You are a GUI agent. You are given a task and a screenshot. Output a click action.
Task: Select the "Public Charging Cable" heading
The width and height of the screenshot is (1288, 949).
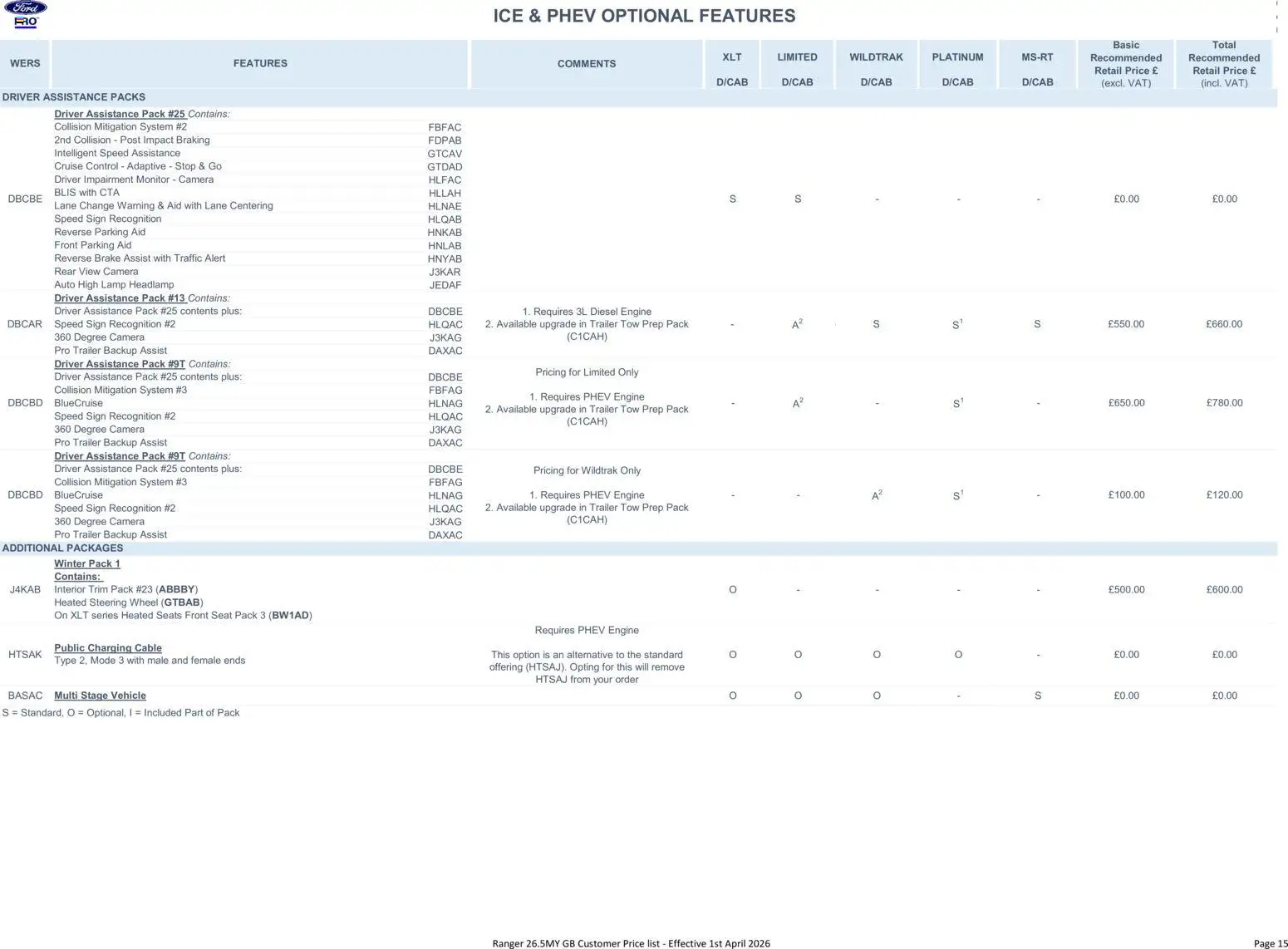(x=108, y=648)
